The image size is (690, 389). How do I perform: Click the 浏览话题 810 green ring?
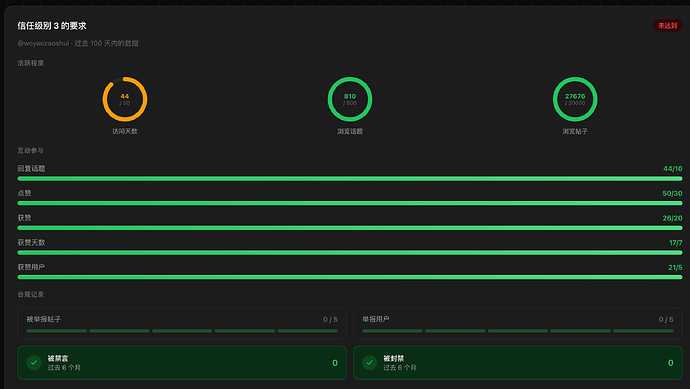350,99
